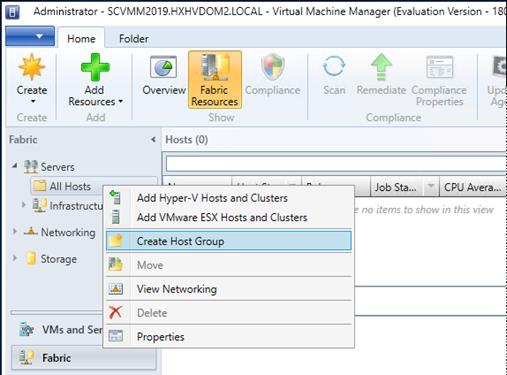Open the Job Status column filter dropdown
Image resolution: width=507 pixels, height=375 pixels.
(x=431, y=185)
